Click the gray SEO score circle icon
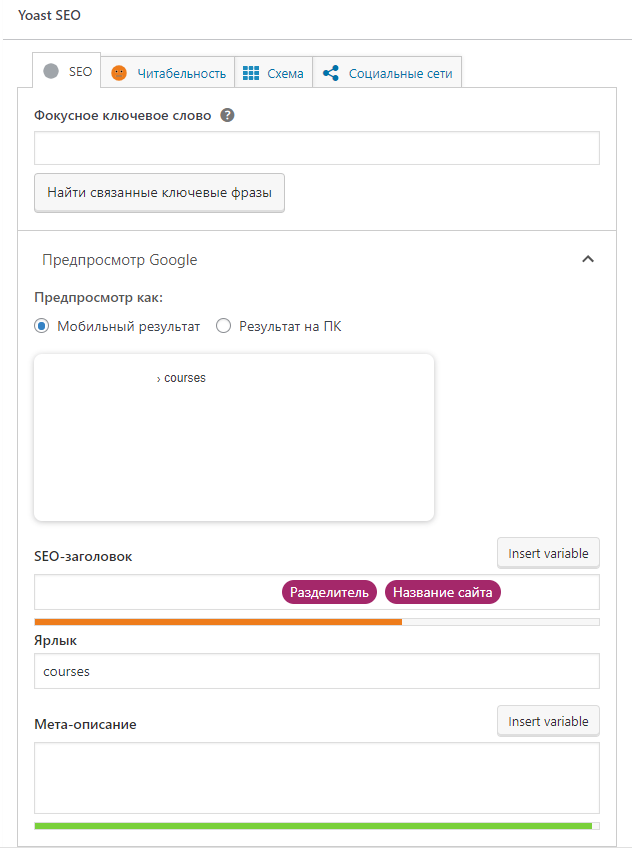Viewport: 632px width, 849px height. tap(52, 72)
